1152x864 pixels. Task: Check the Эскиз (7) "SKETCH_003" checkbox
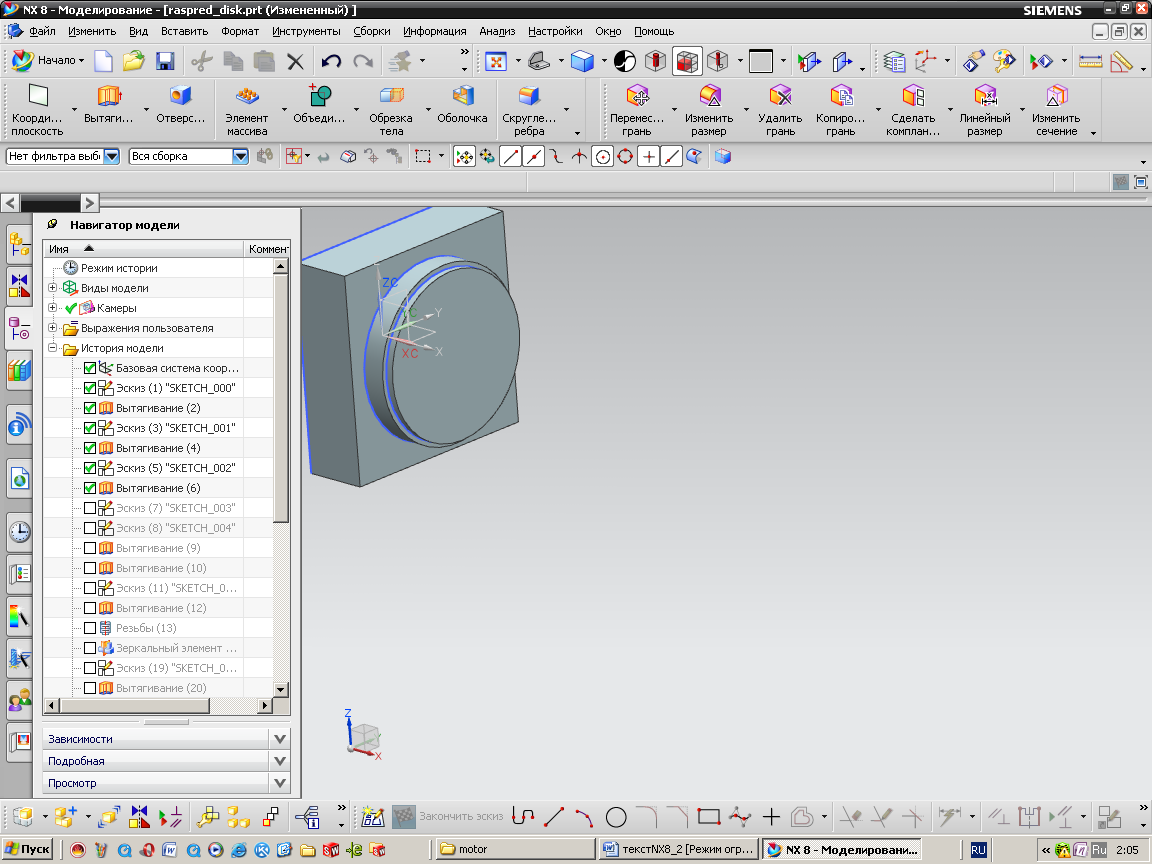tap(90, 508)
